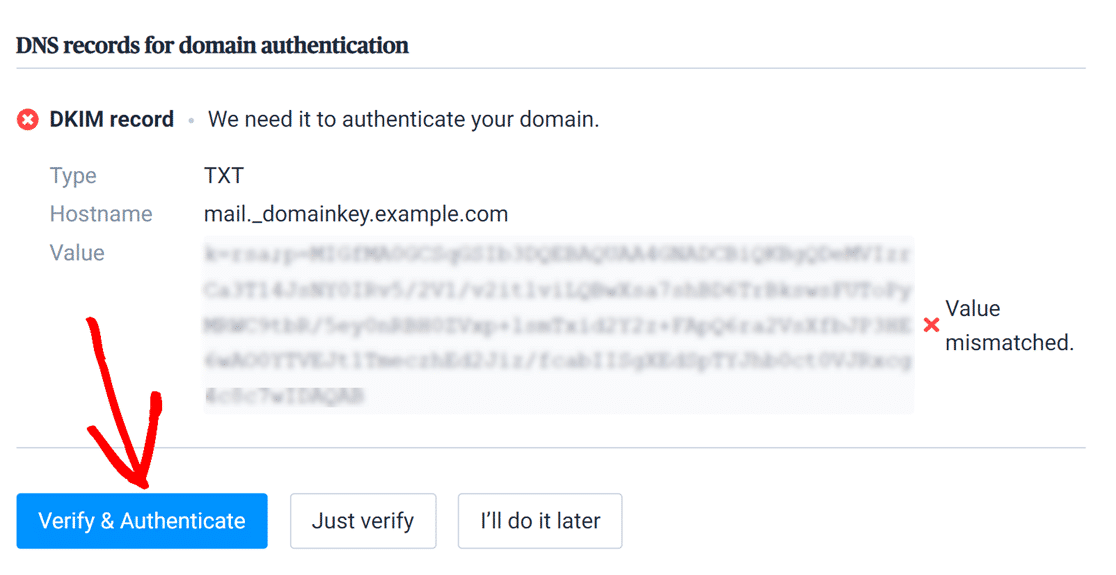Viewport: 1116px width, 575px height.
Task: Click the DKIM record title label
Action: coord(112,120)
